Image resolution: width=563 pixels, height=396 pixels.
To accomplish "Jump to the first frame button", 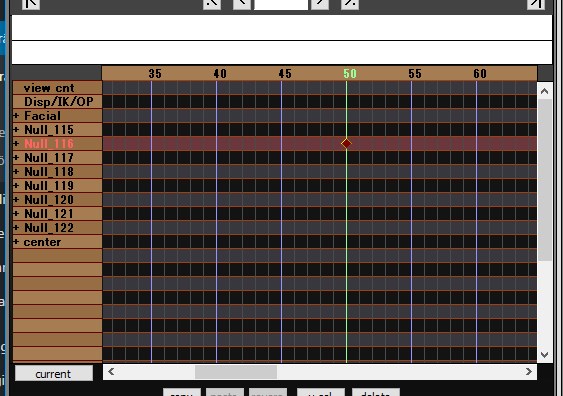I will pyautogui.click(x=31, y=4).
